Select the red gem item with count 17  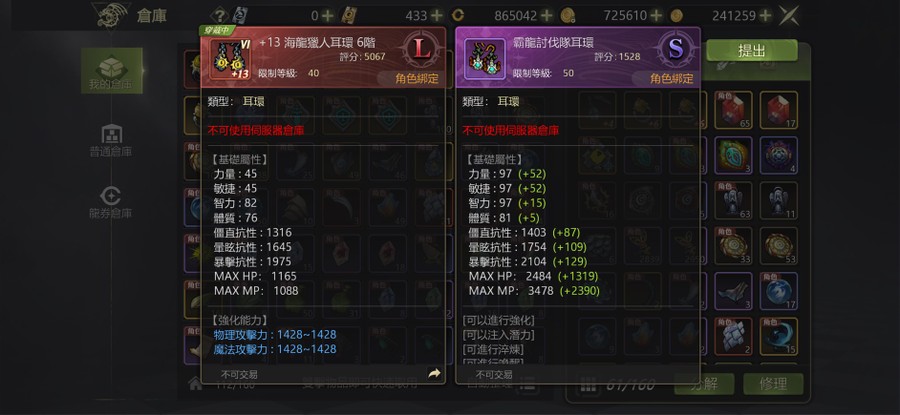(778, 110)
